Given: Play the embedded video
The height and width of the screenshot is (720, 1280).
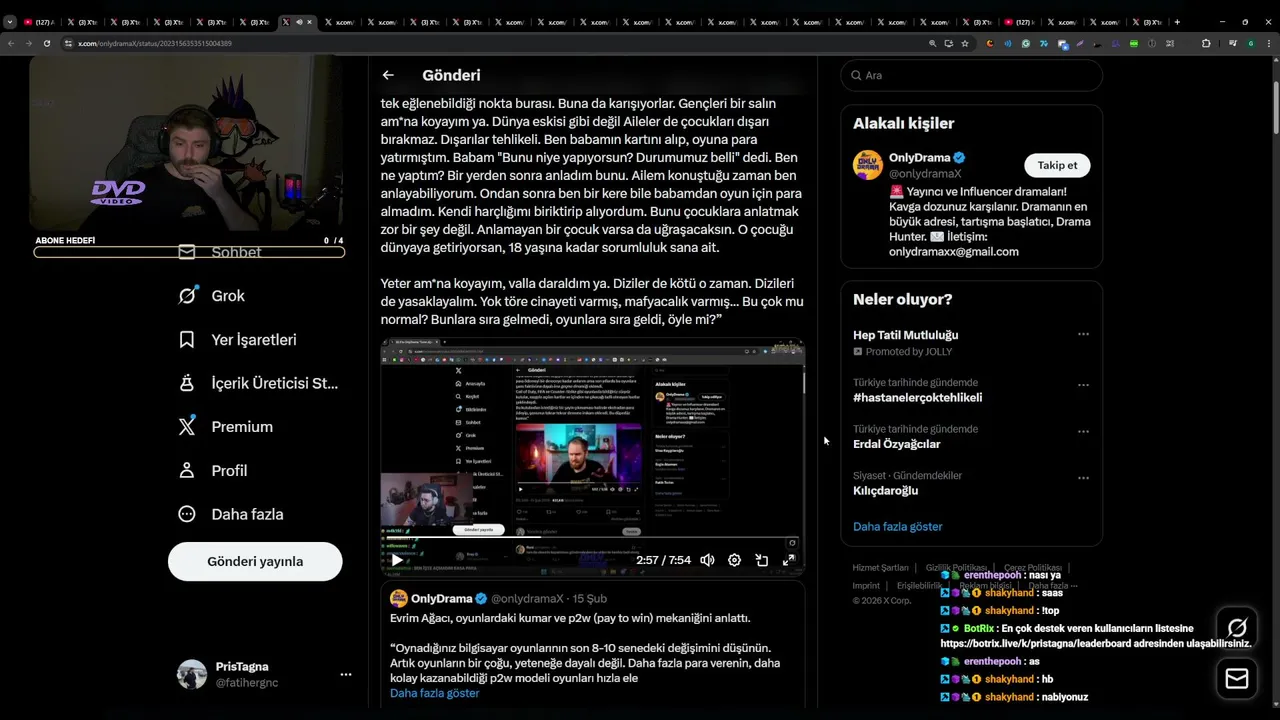Looking at the screenshot, I should click(397, 560).
